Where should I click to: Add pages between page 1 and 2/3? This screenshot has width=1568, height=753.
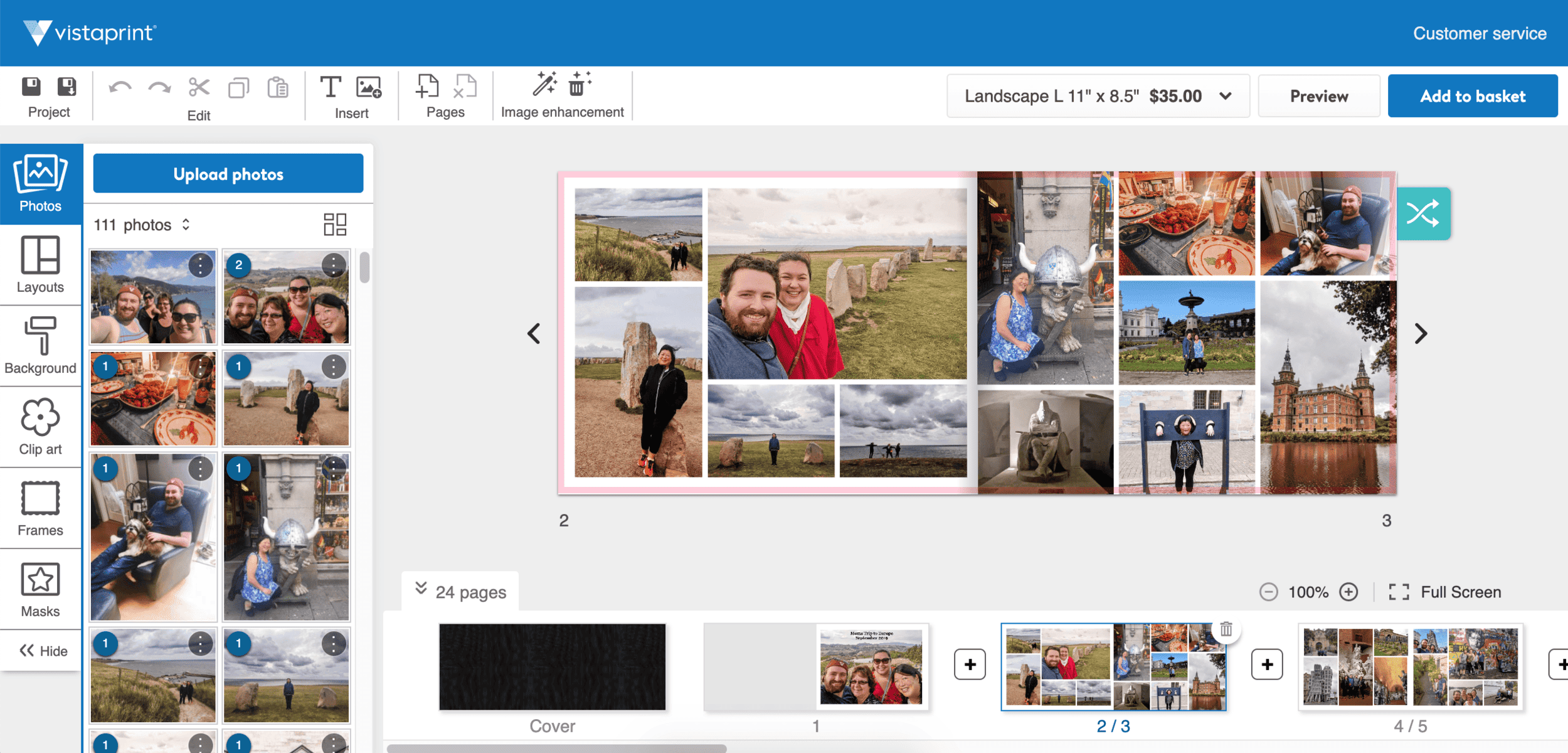point(970,665)
